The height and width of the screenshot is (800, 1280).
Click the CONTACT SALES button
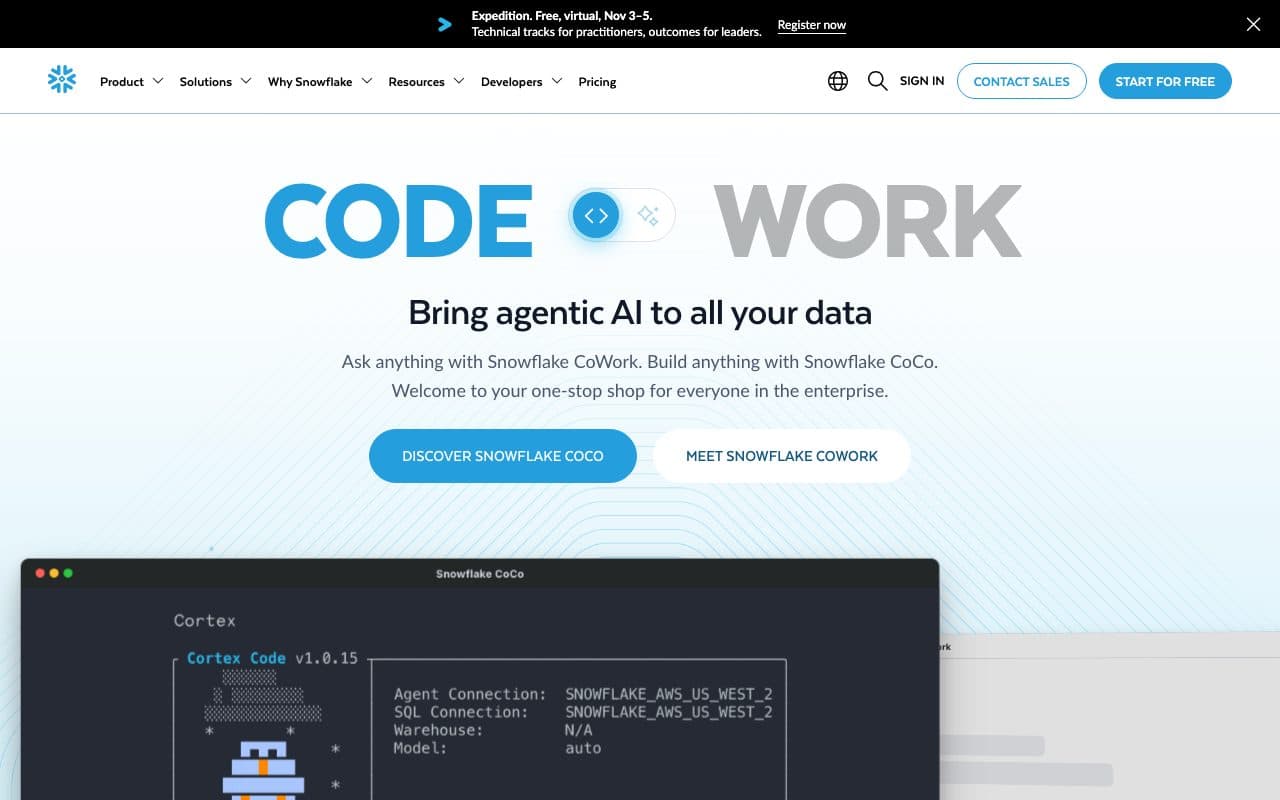click(x=1021, y=81)
